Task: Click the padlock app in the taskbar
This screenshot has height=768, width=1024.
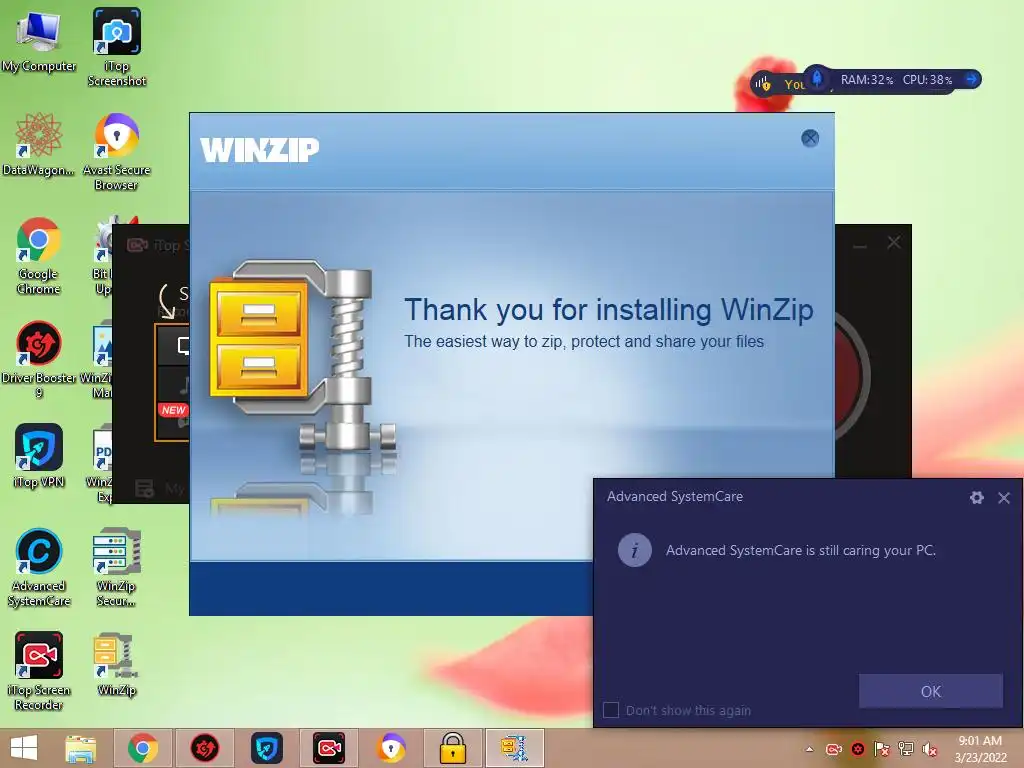Action: point(453,748)
